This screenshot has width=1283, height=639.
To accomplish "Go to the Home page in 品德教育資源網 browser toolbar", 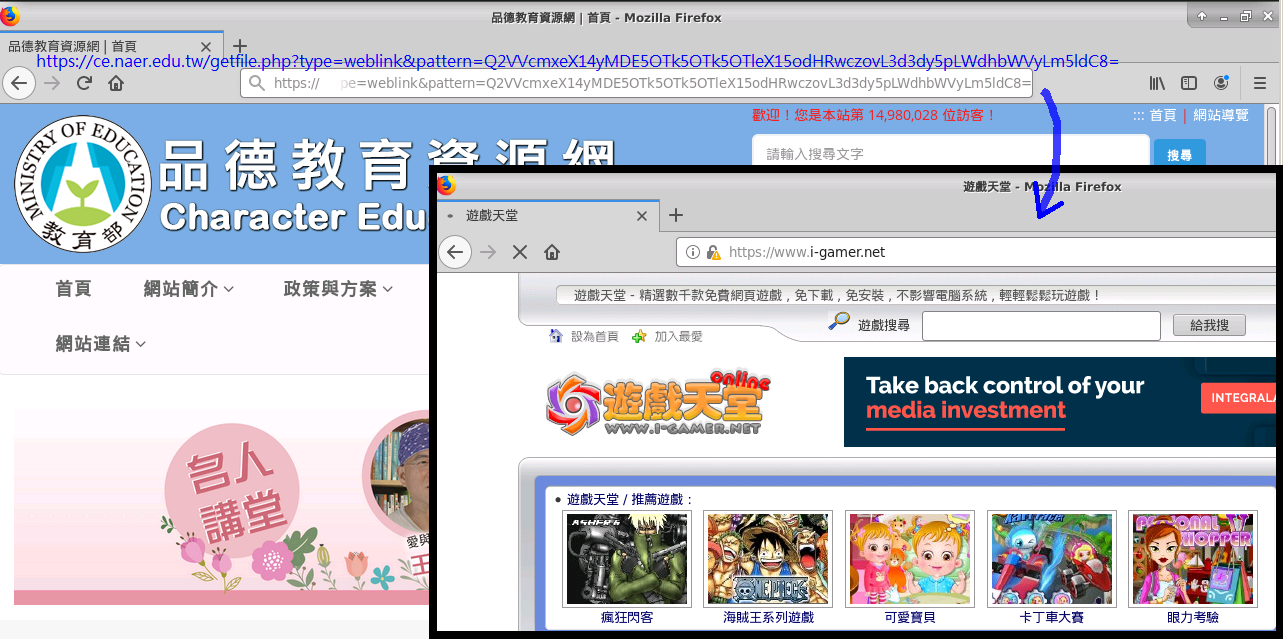I will 116,83.
